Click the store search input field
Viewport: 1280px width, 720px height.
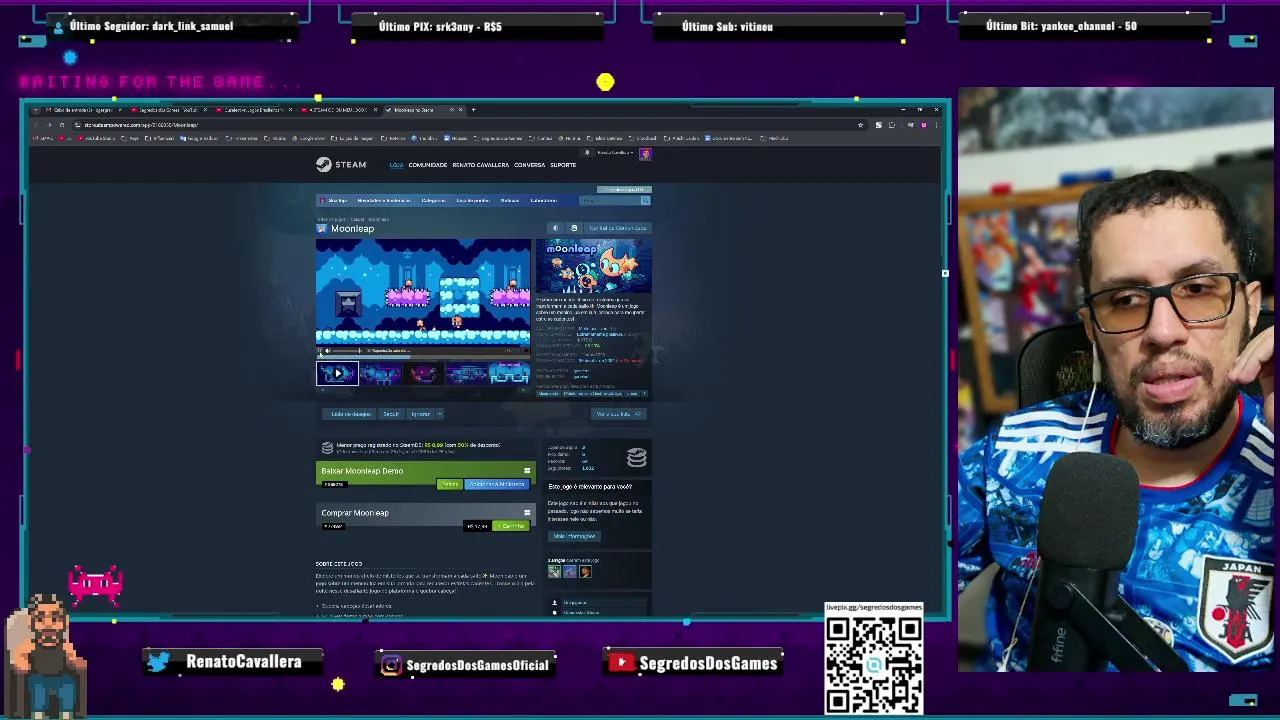click(609, 200)
